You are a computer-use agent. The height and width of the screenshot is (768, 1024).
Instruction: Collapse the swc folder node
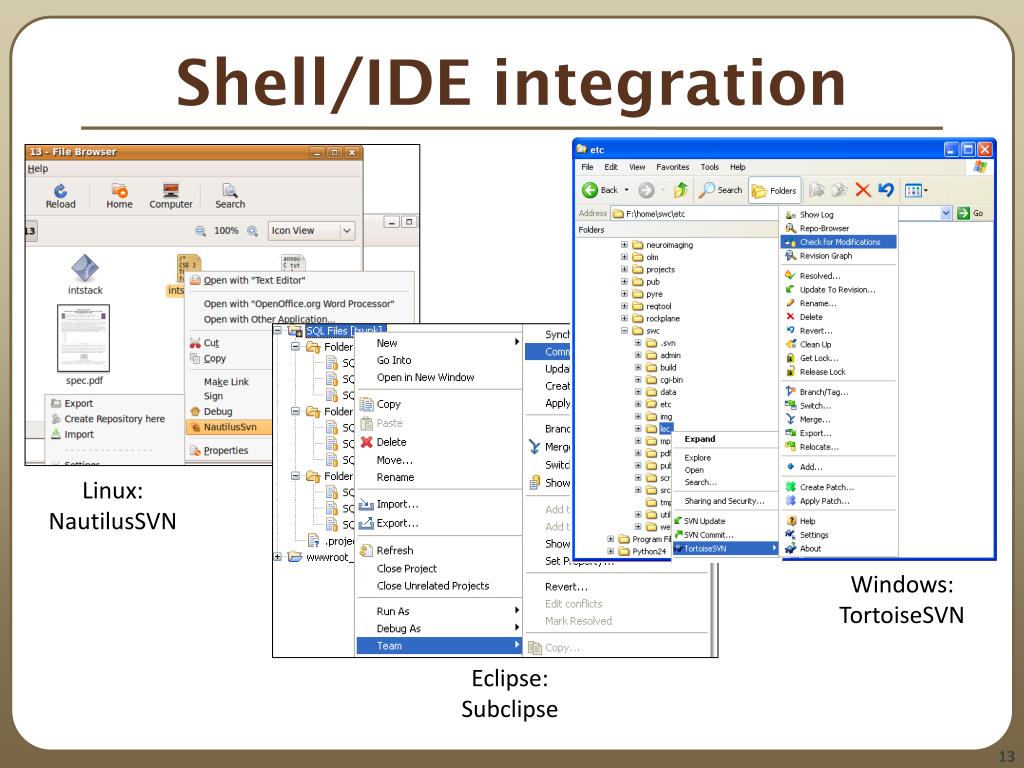pyautogui.click(x=624, y=330)
